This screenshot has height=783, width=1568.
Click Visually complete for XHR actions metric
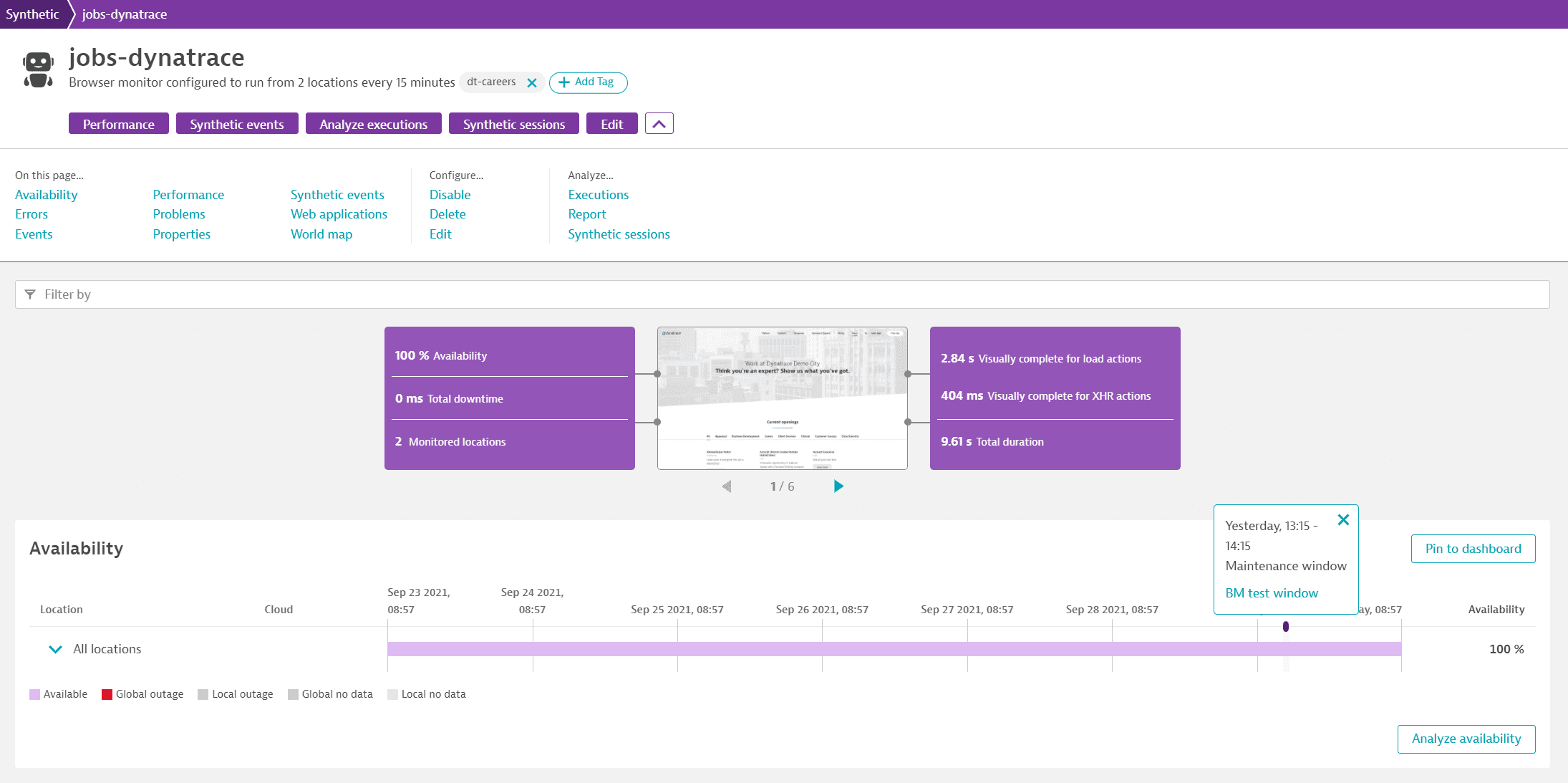coord(1046,396)
